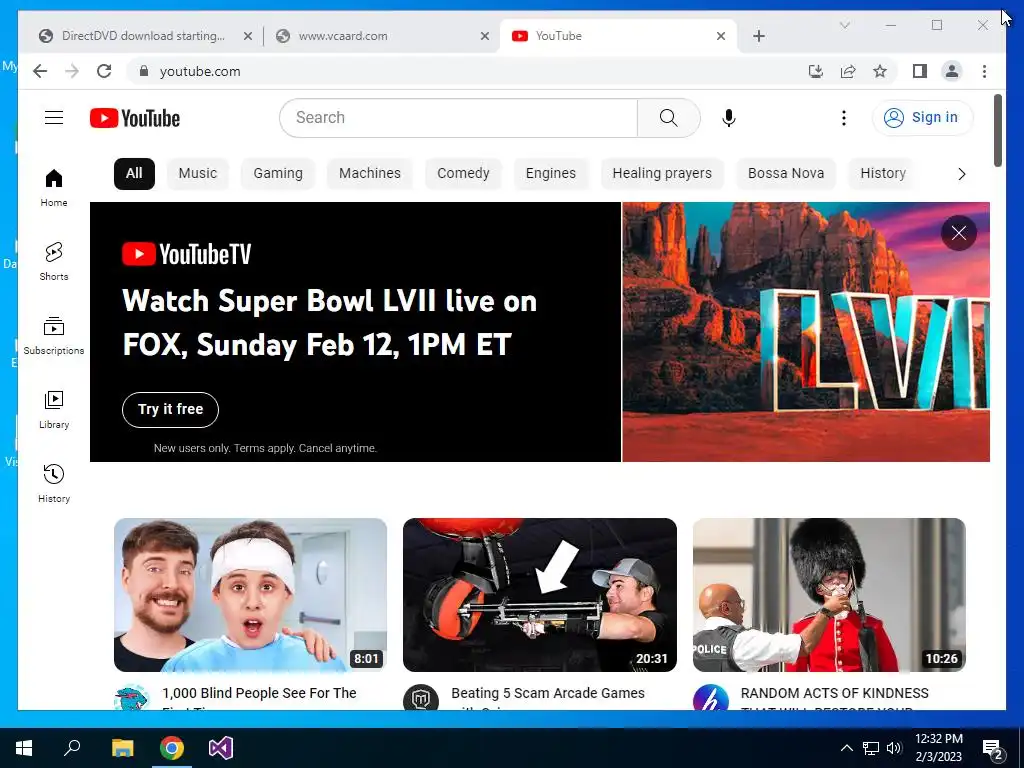Toggle the Chrome side panel

coord(920,71)
